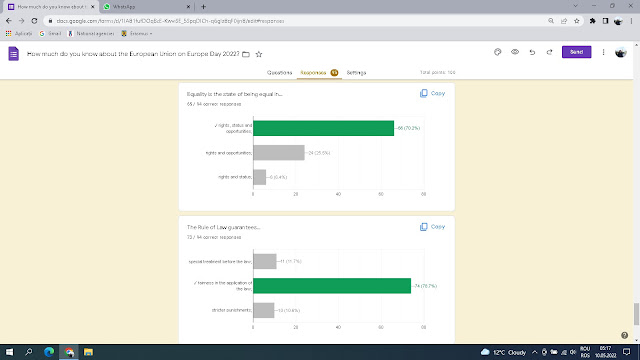Open the customize theme palette
This screenshot has width=640, height=360.
click(x=498, y=52)
